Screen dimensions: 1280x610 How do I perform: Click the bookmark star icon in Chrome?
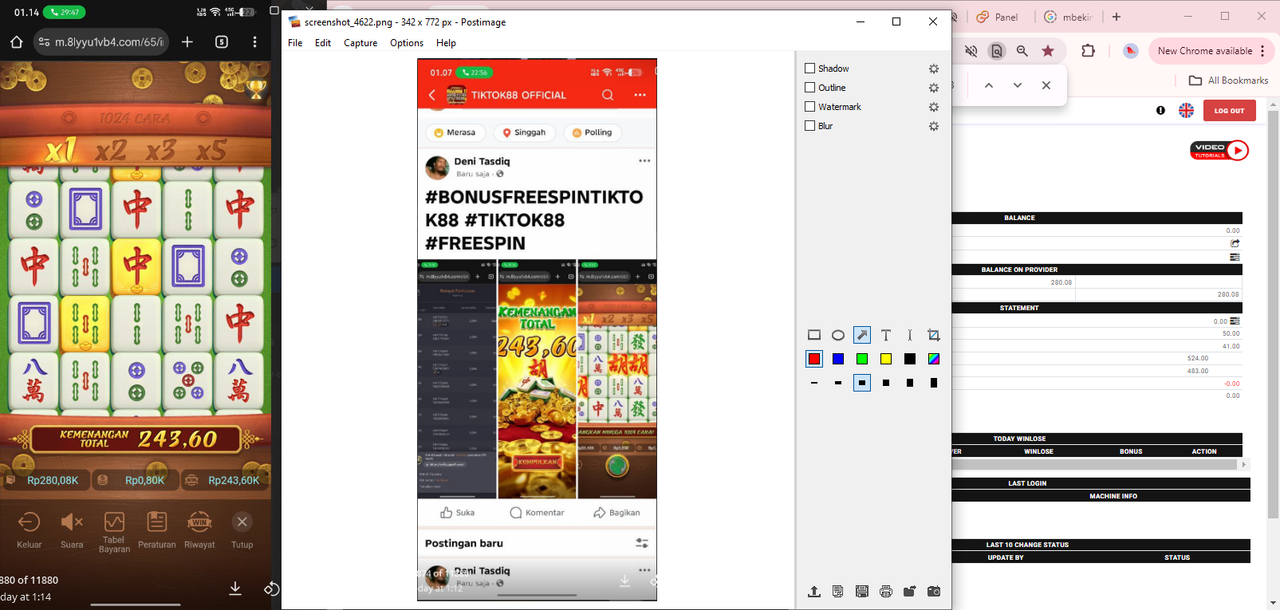(x=1048, y=51)
